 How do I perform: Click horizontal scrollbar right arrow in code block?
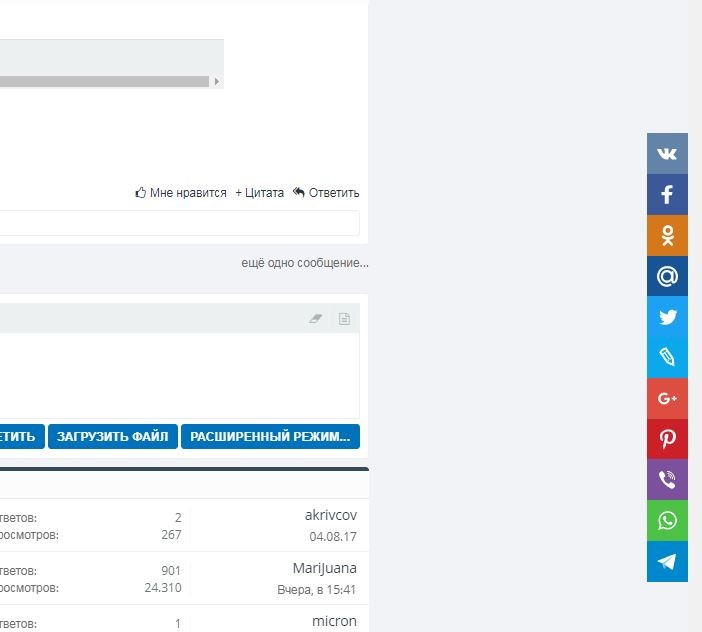(x=217, y=81)
